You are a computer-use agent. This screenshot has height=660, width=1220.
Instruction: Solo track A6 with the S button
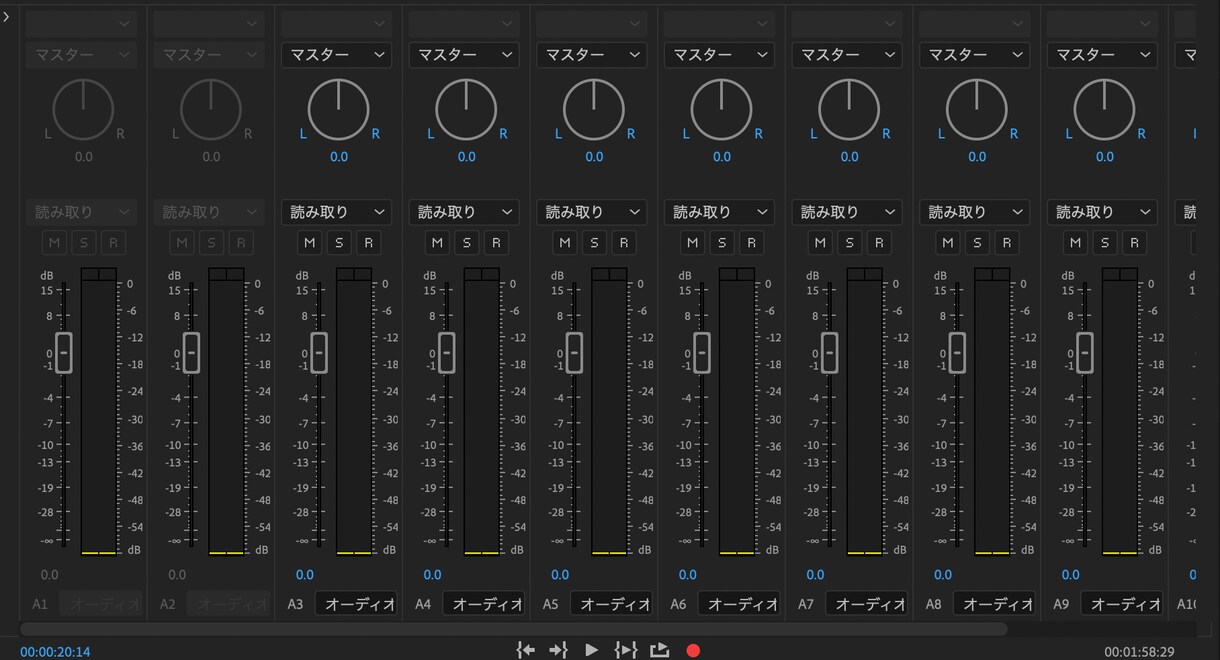(x=722, y=242)
